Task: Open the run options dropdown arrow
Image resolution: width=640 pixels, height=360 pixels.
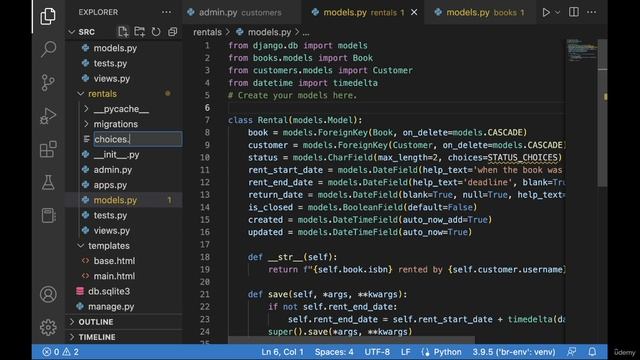Action: point(558,12)
